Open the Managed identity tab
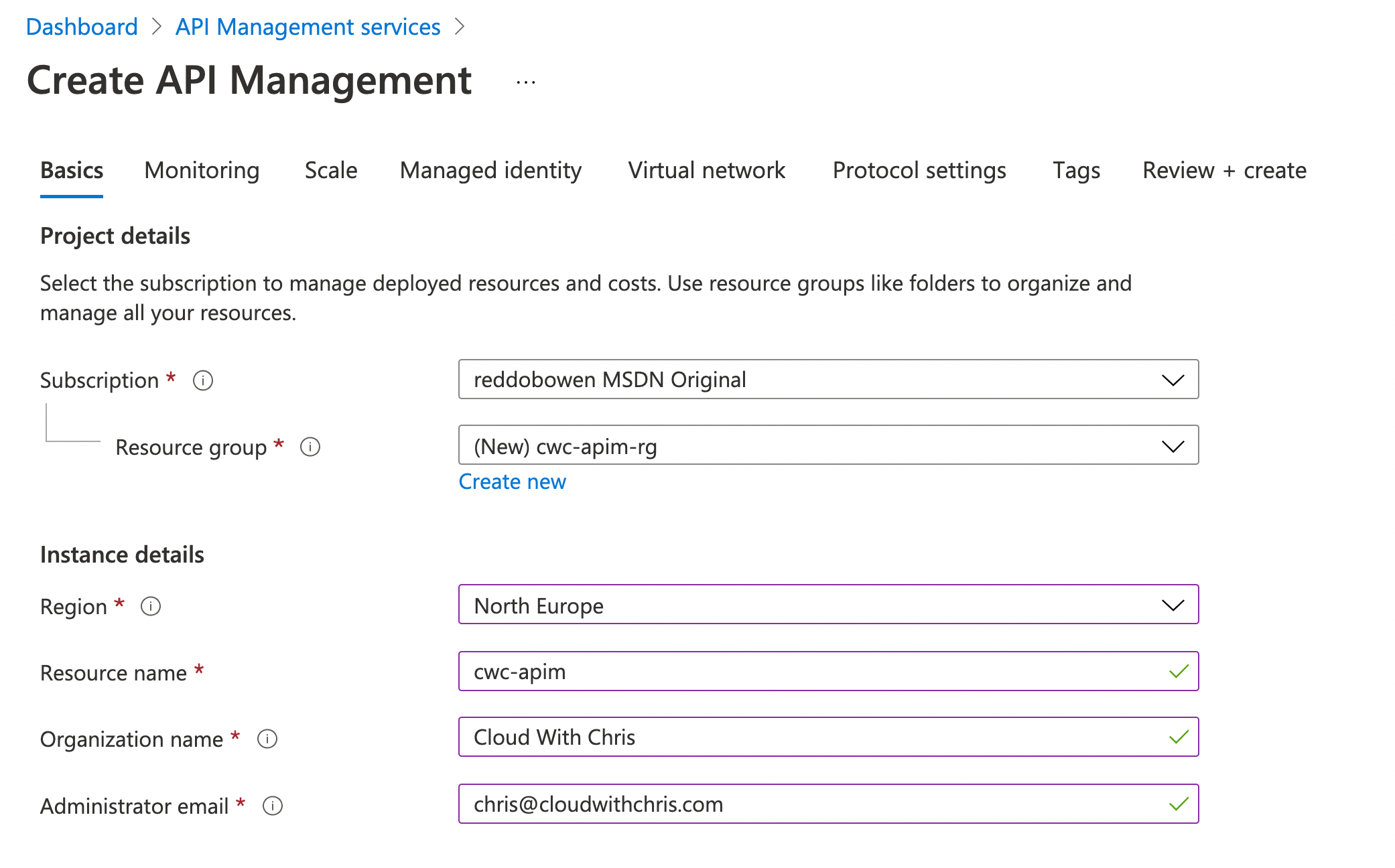 (x=490, y=171)
